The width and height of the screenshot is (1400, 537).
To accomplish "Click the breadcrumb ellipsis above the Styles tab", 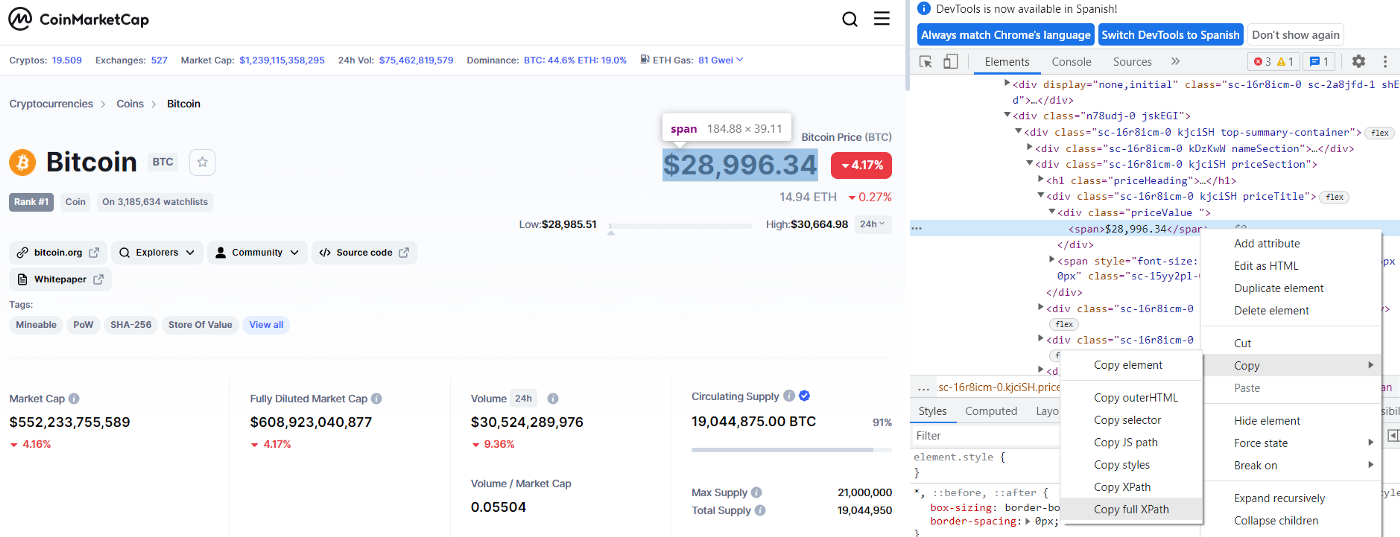I will click(x=921, y=387).
